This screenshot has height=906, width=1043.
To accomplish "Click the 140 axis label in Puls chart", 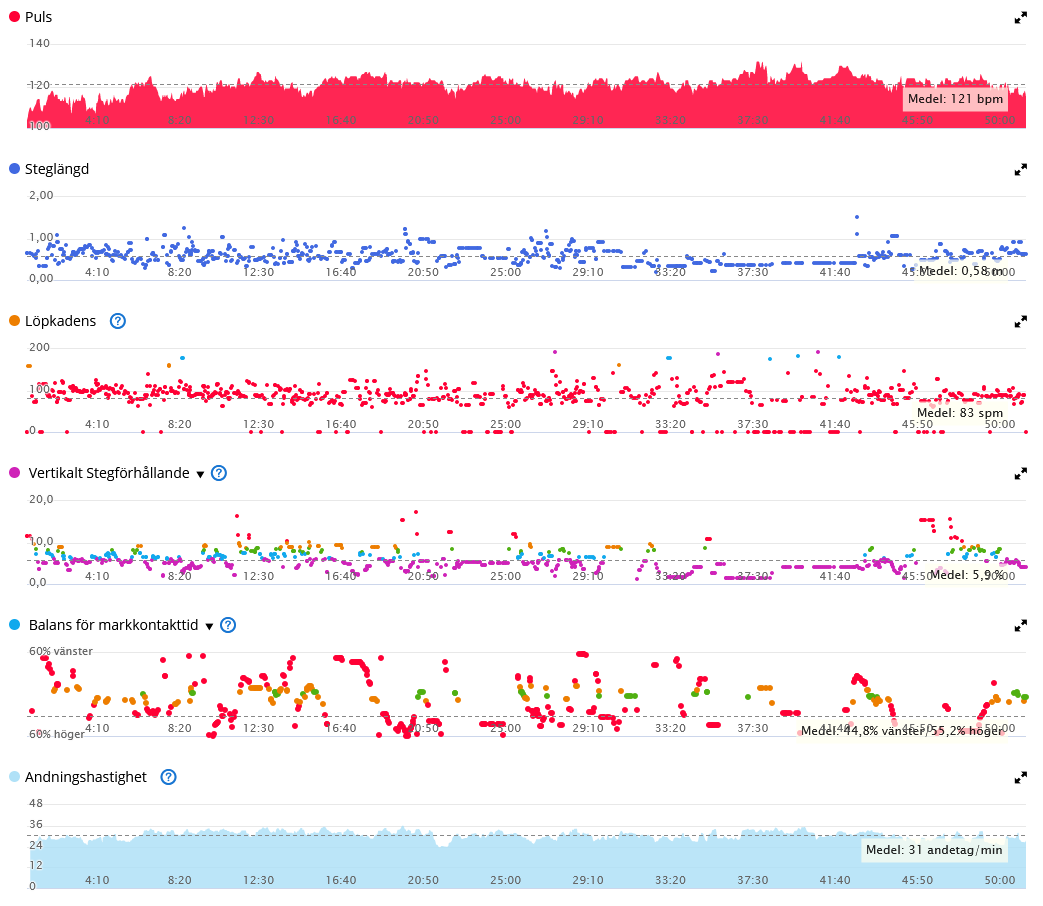I will 39,43.
